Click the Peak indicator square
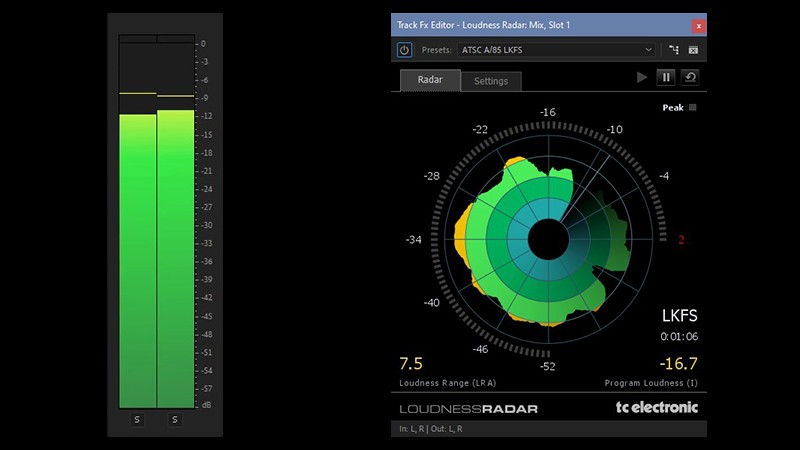 point(692,108)
